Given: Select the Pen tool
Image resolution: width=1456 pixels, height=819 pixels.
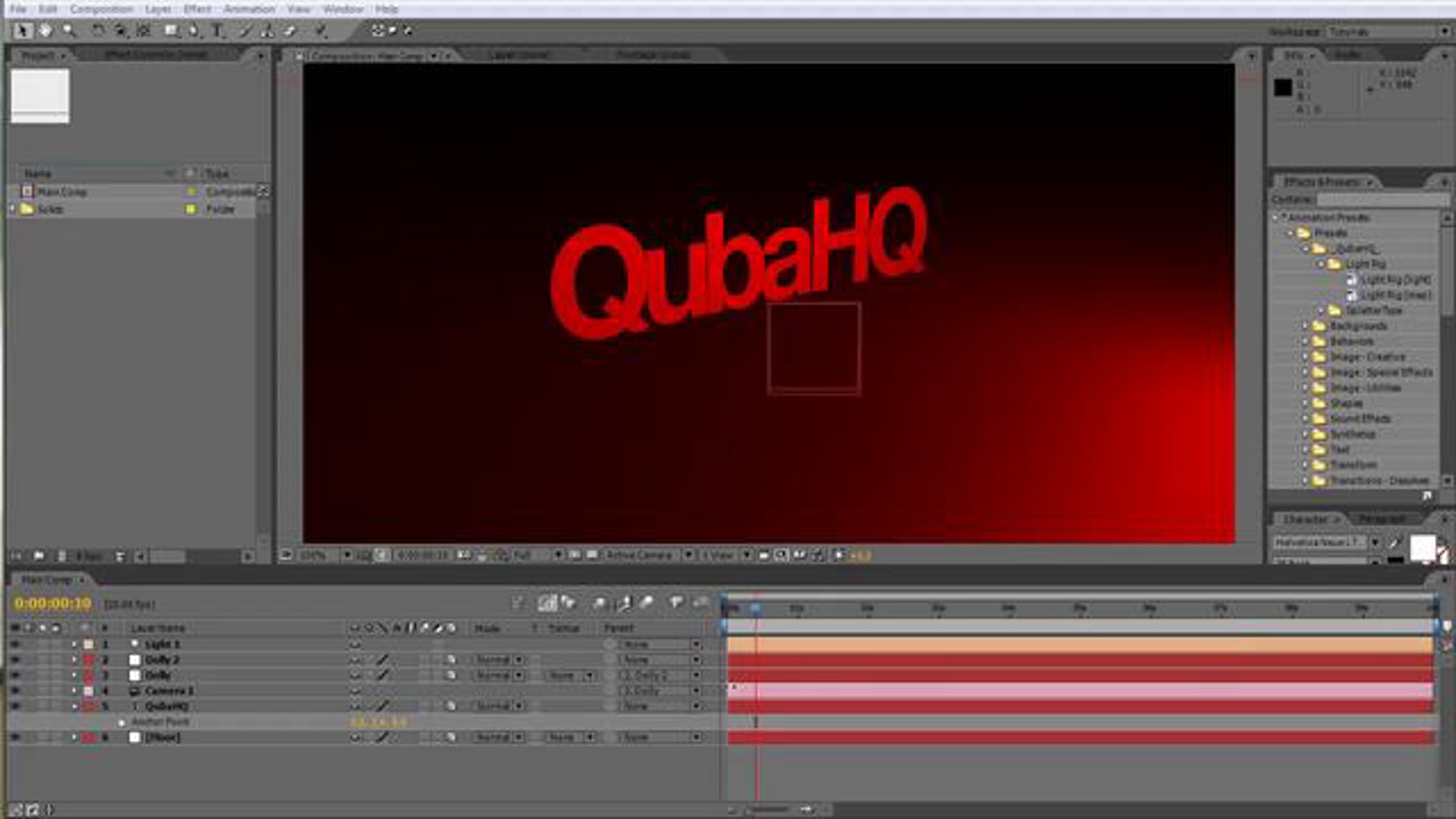Looking at the screenshot, I should coord(194,30).
